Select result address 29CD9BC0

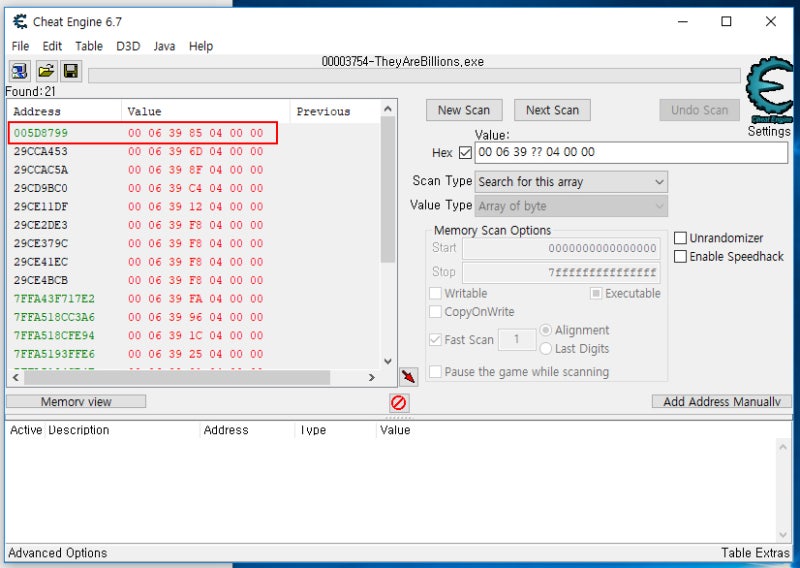[41, 188]
